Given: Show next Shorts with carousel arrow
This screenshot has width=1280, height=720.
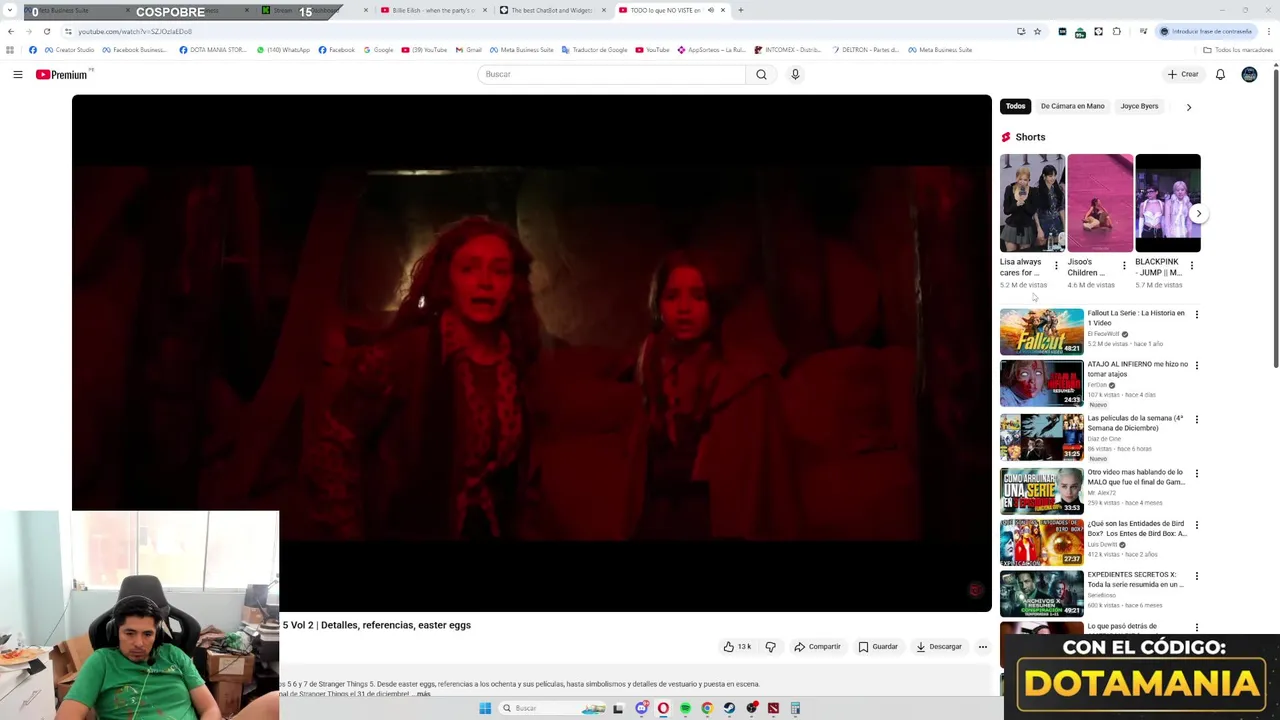Looking at the screenshot, I should tap(1198, 213).
